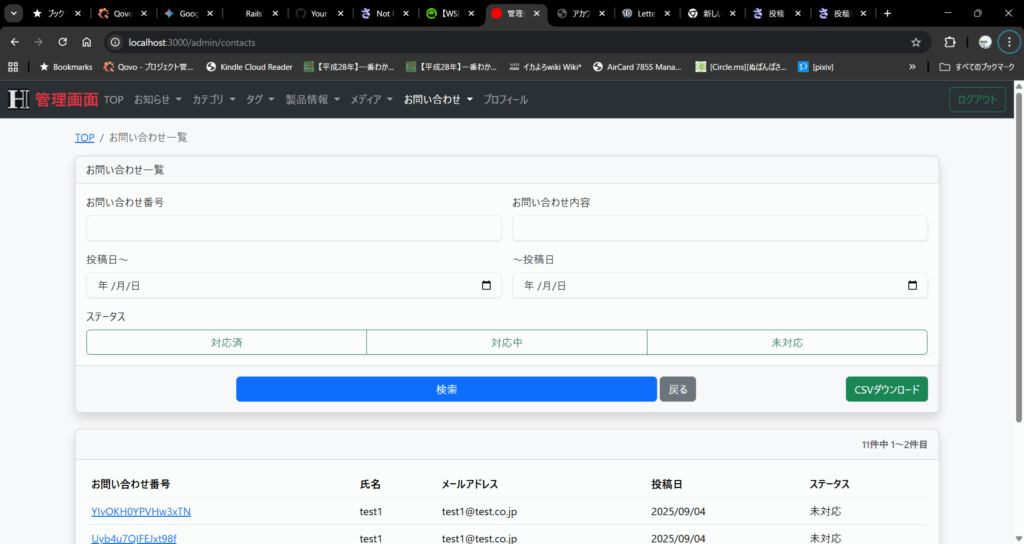1024x544 pixels.
Task: Expand the お問い合わせ dropdown menu
Action: [438, 100]
